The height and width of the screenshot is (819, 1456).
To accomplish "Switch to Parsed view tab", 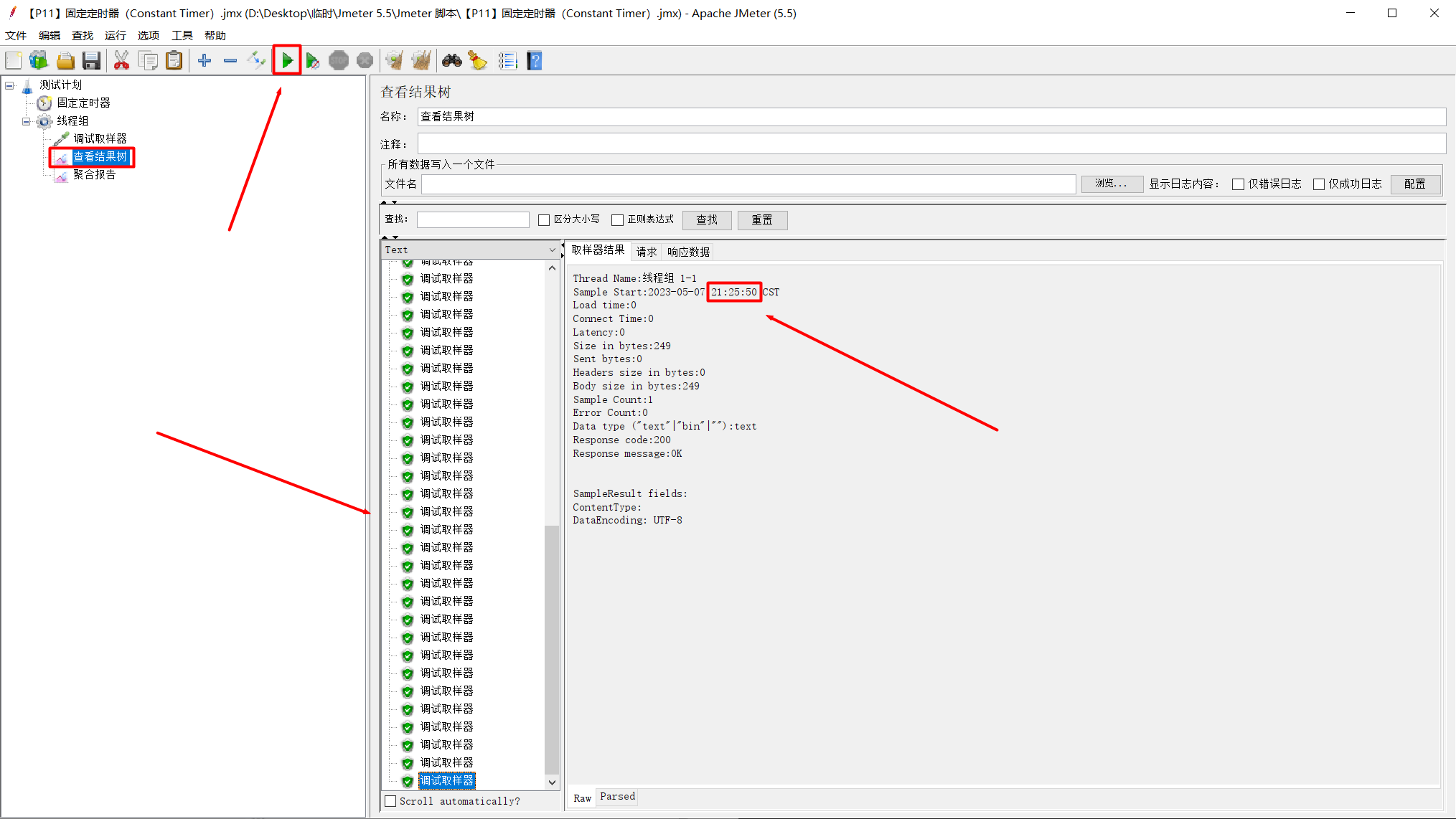I will point(617,797).
